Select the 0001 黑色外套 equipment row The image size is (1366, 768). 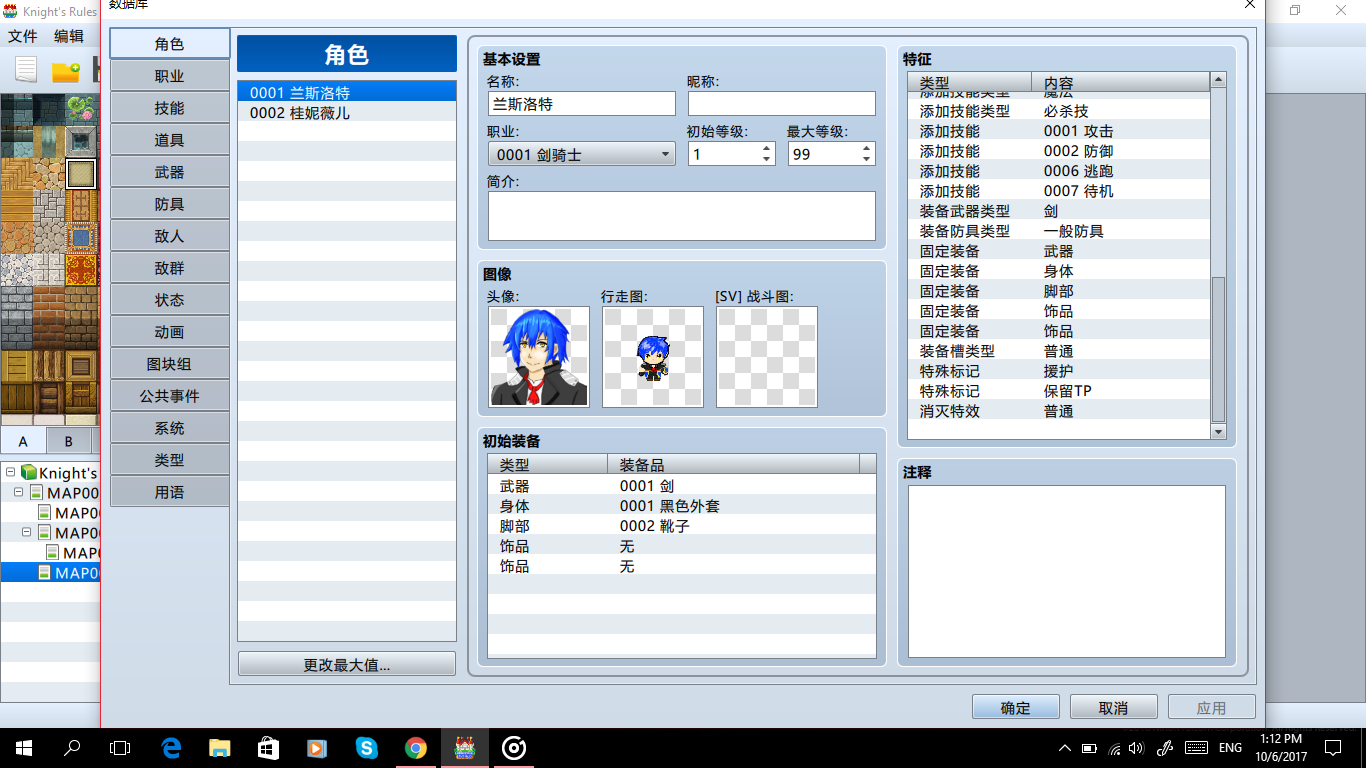pyautogui.click(x=682, y=506)
